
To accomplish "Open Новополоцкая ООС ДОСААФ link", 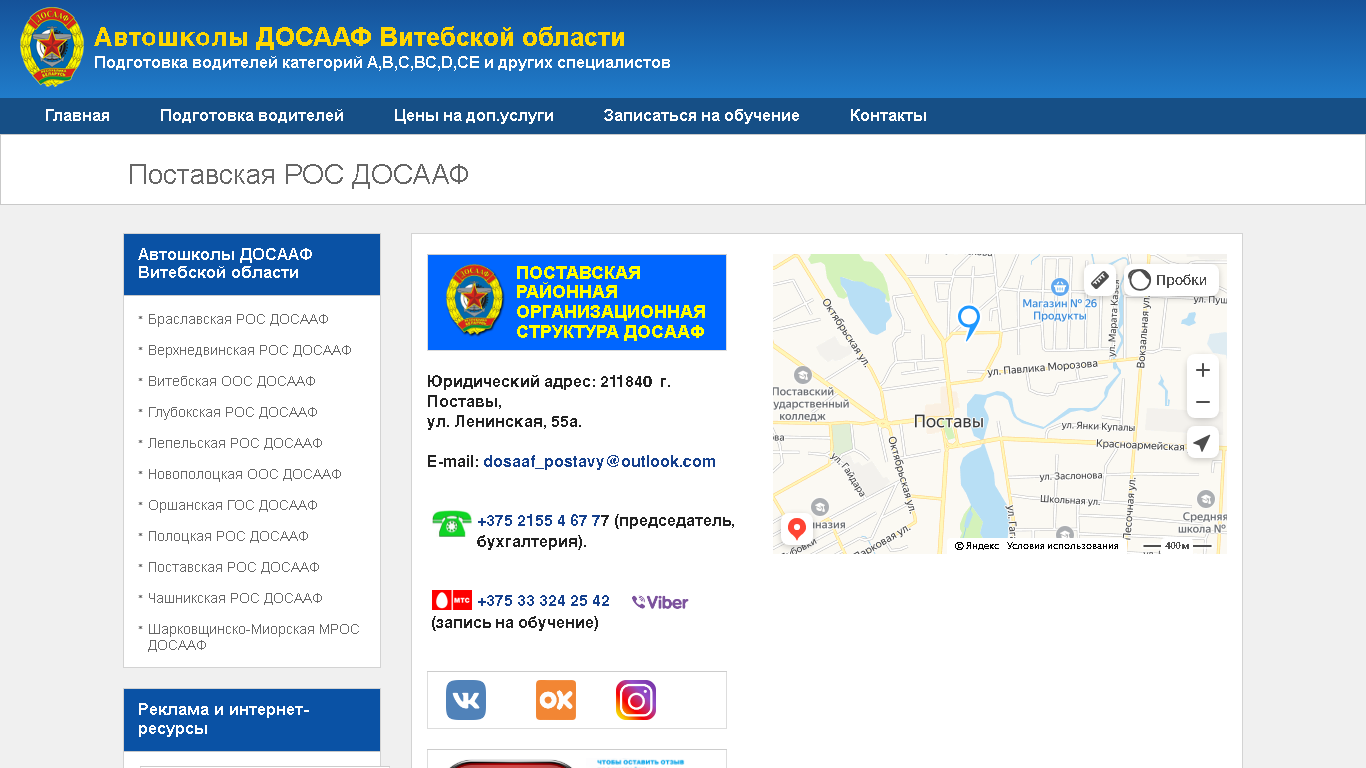I will point(245,474).
